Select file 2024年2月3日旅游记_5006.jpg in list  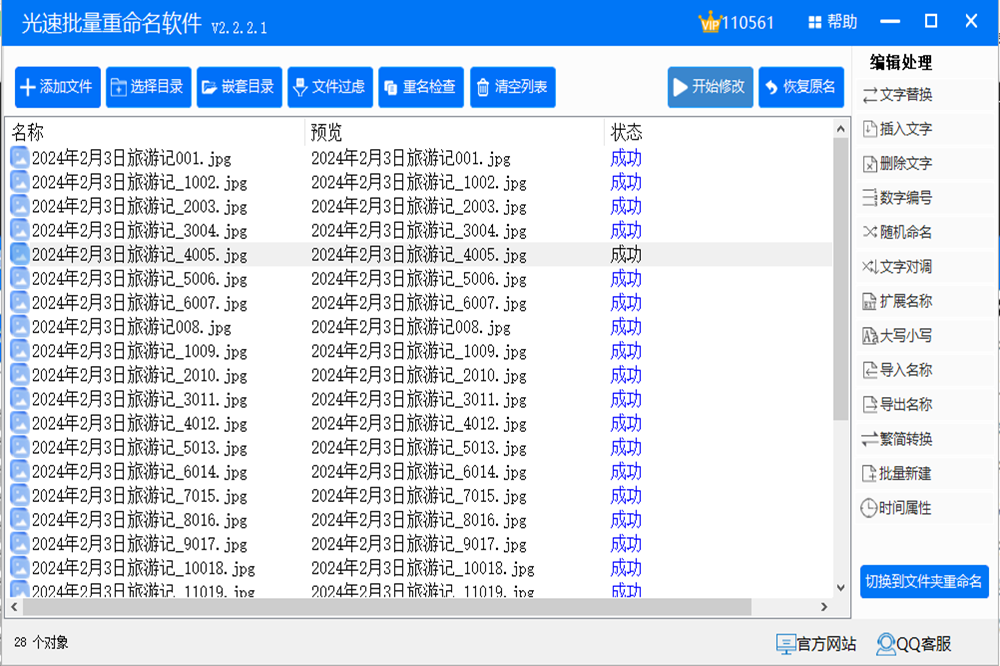coord(139,279)
